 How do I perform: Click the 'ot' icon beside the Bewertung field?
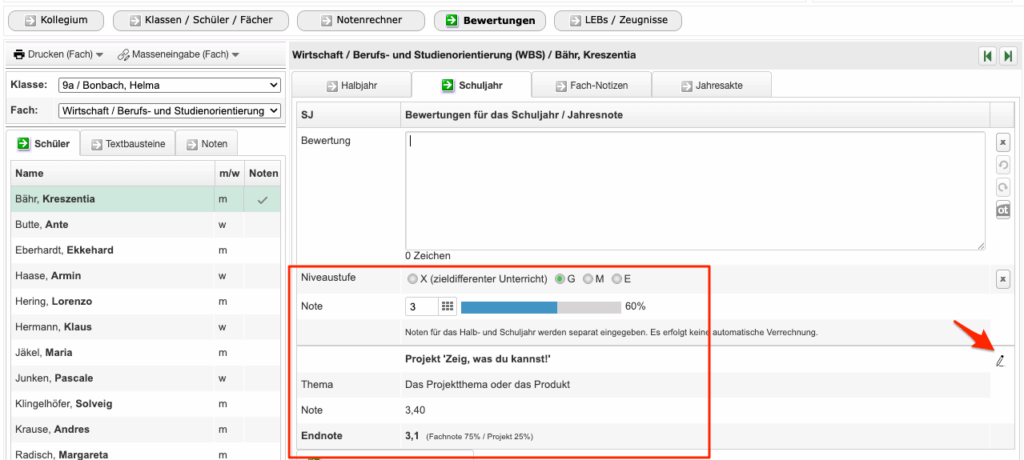click(x=1002, y=210)
